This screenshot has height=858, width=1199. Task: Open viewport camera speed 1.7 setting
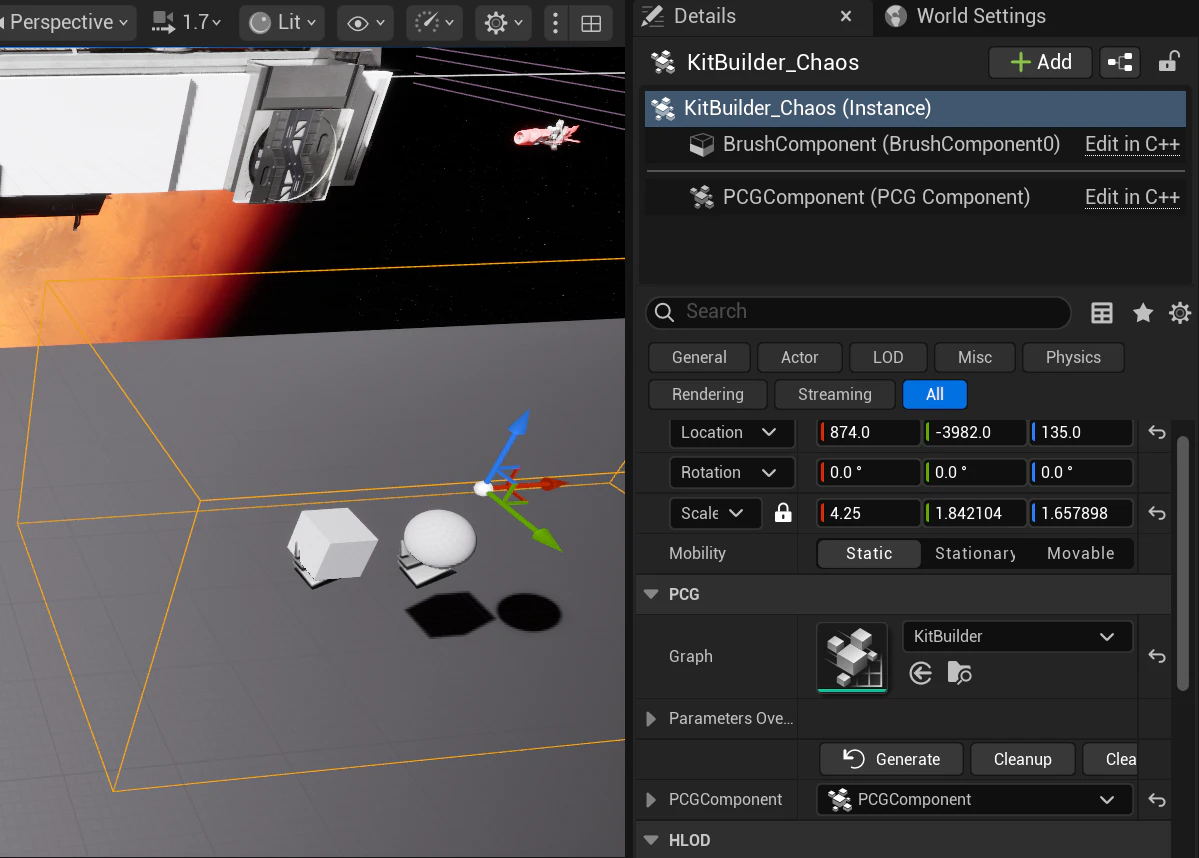pos(187,22)
